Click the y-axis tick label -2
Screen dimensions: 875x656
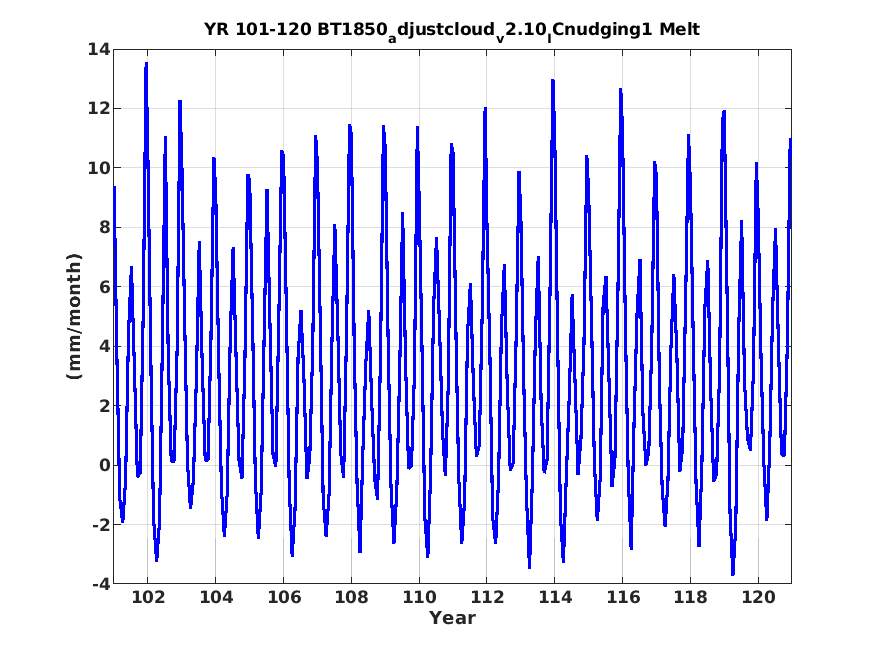click(x=102, y=525)
